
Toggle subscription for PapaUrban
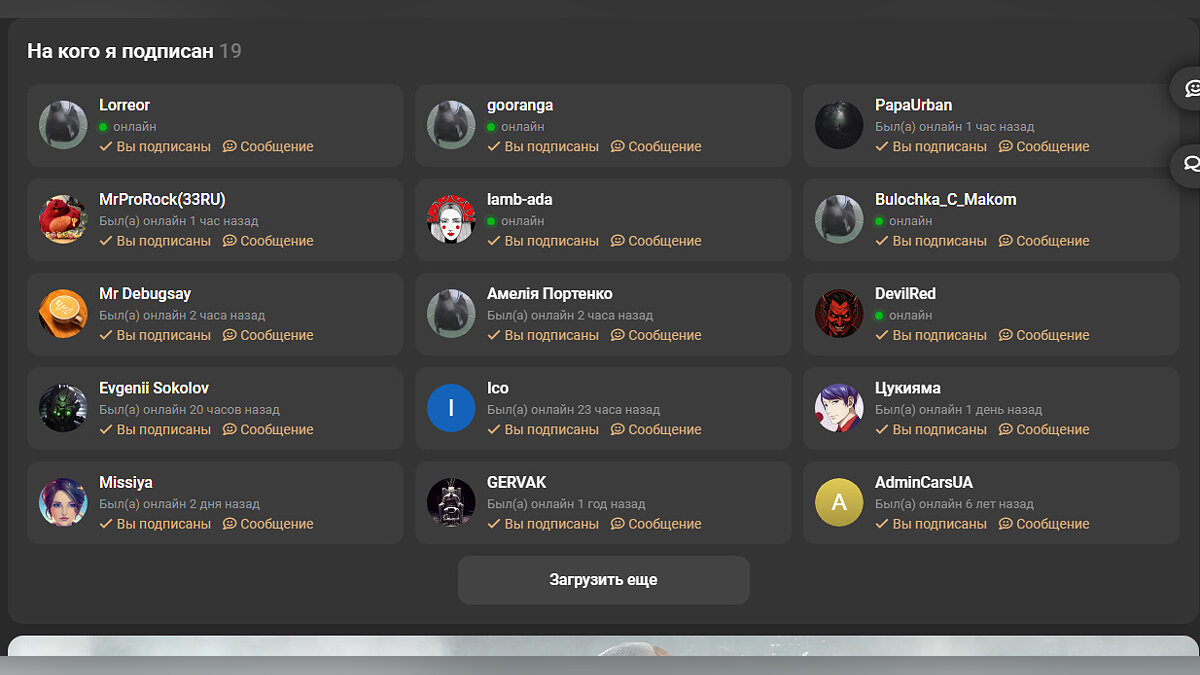point(931,147)
